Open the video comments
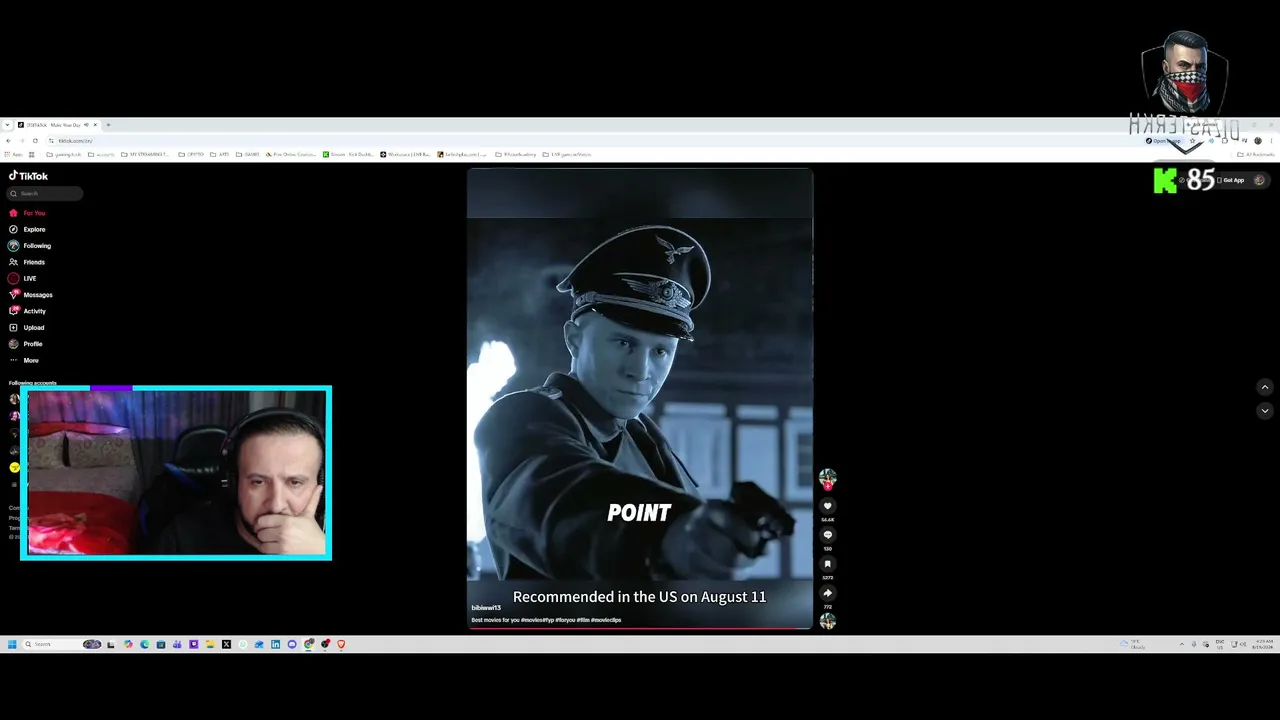 click(827, 536)
